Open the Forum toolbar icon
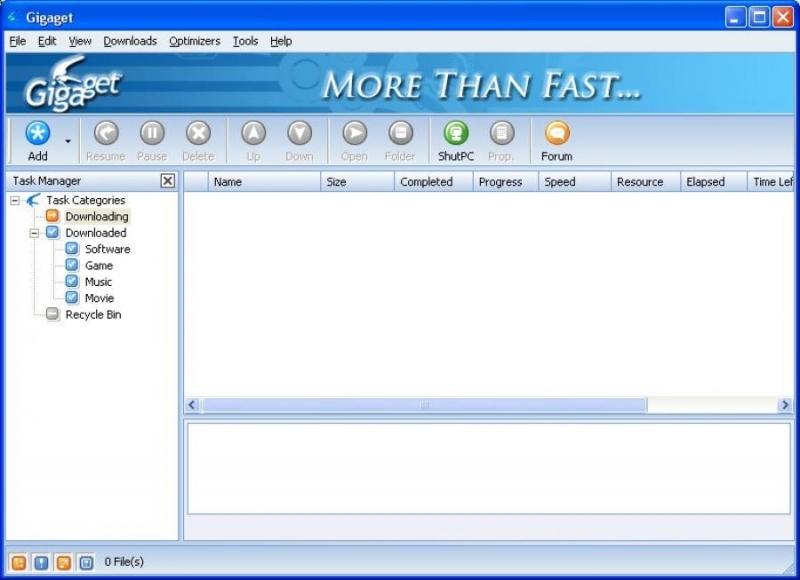This screenshot has width=800, height=580. (557, 134)
